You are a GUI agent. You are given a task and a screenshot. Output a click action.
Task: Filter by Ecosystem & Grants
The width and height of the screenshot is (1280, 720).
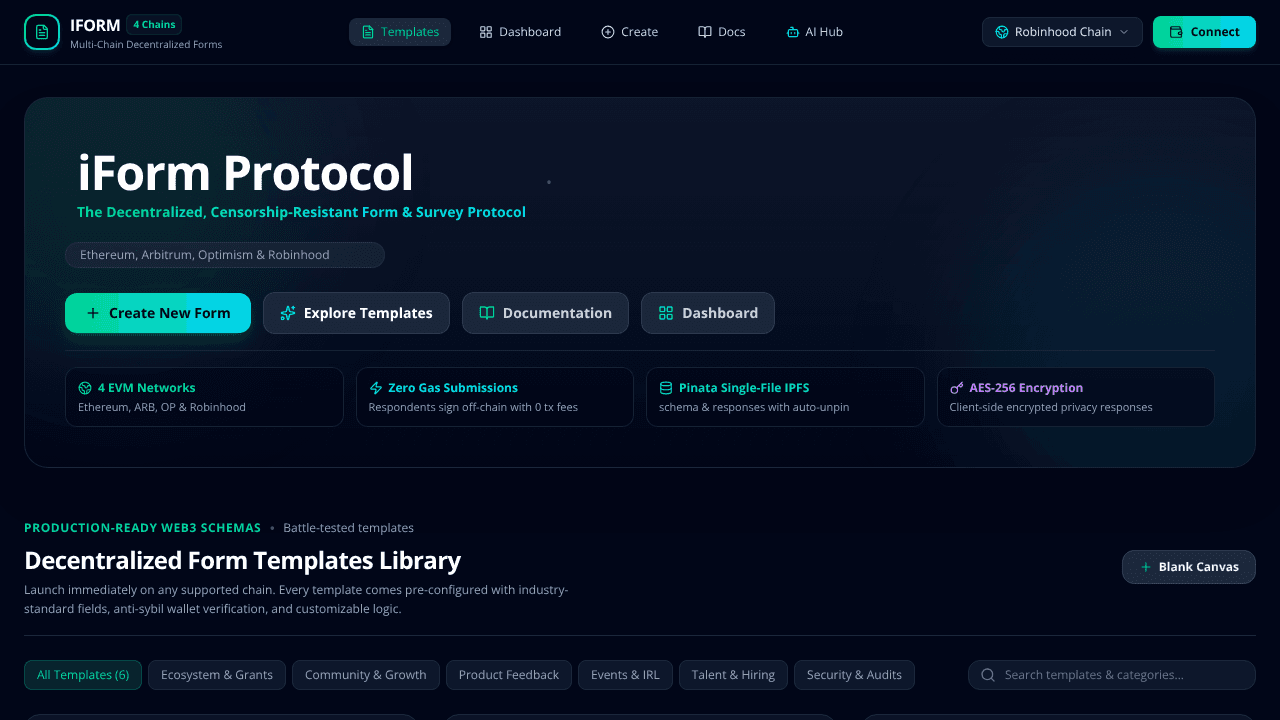(x=217, y=675)
